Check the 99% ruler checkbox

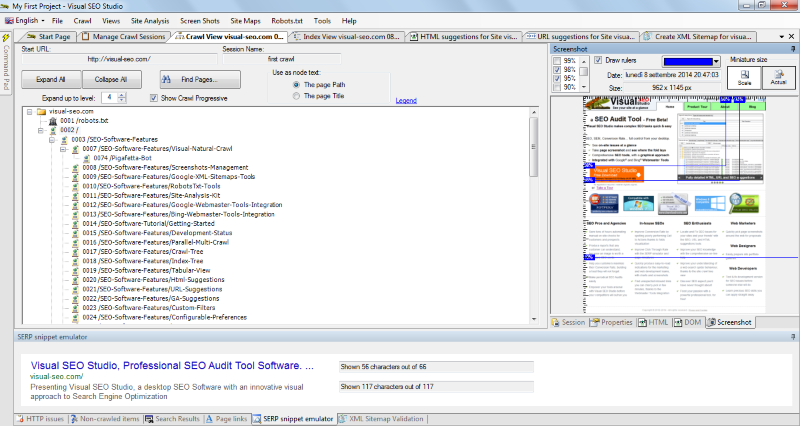557,61
